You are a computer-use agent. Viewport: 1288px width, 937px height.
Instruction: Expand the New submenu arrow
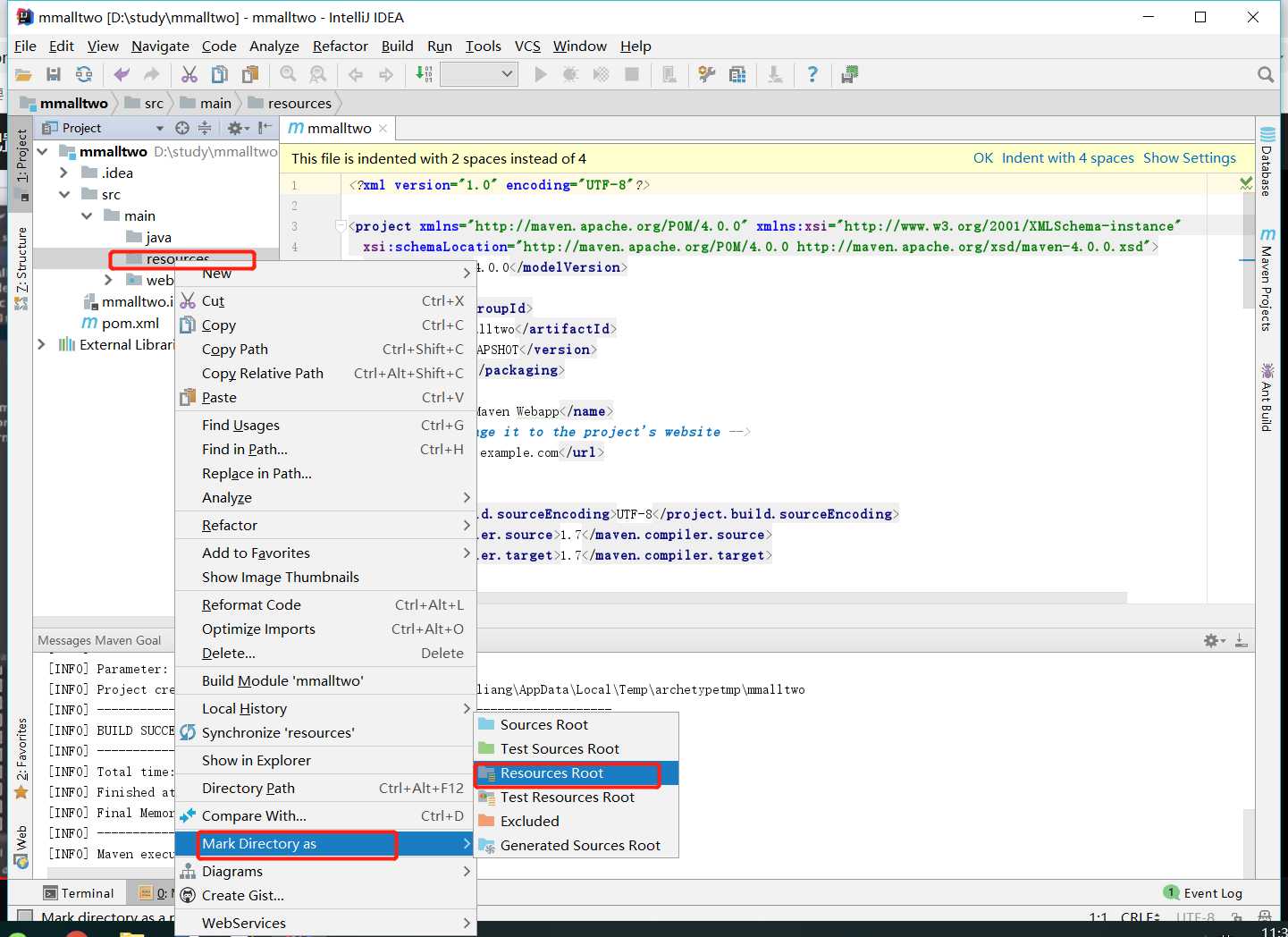point(467,273)
